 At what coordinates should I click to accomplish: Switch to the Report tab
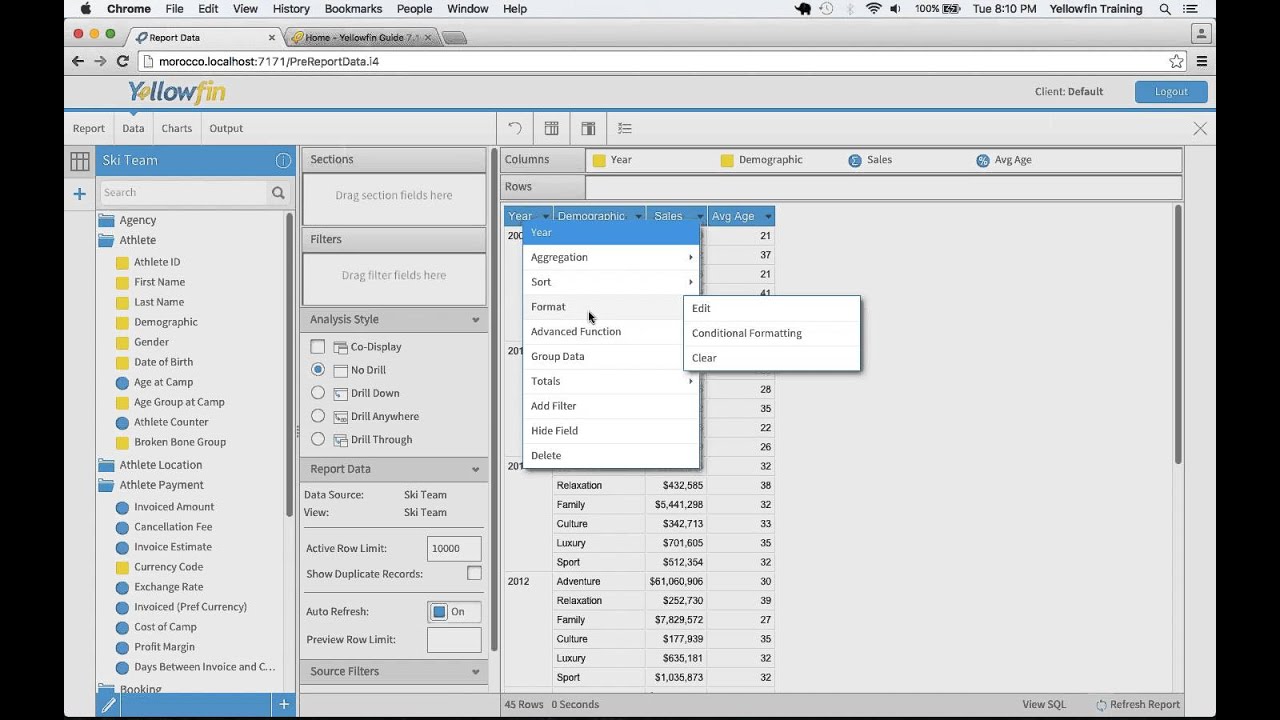[x=89, y=128]
